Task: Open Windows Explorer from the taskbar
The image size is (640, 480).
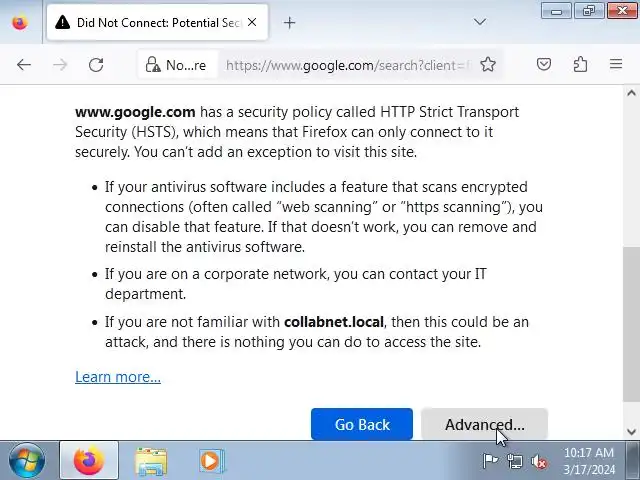Action: 151,461
